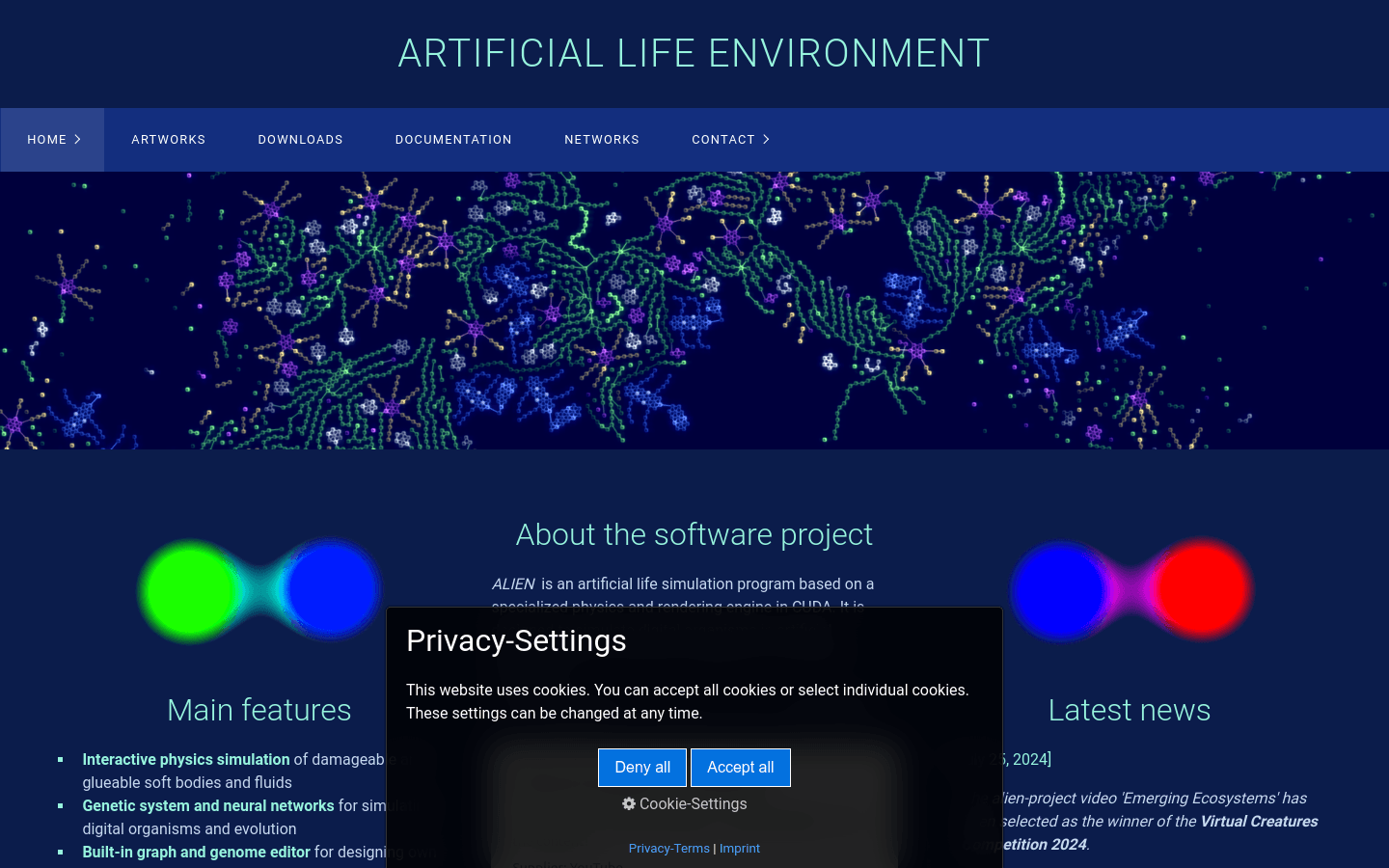Click the simulation banner image
Image resolution: width=1389 pixels, height=868 pixels.
[x=694, y=311]
